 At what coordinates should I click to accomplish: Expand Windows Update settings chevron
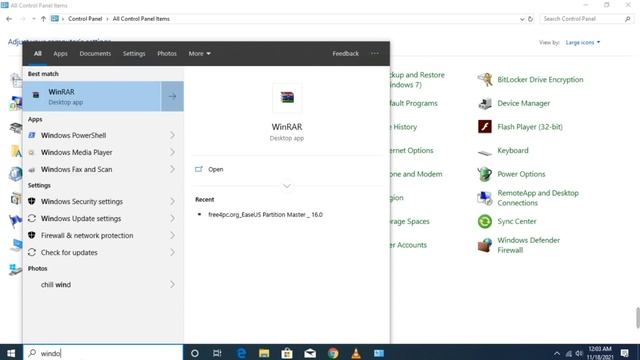click(x=172, y=218)
